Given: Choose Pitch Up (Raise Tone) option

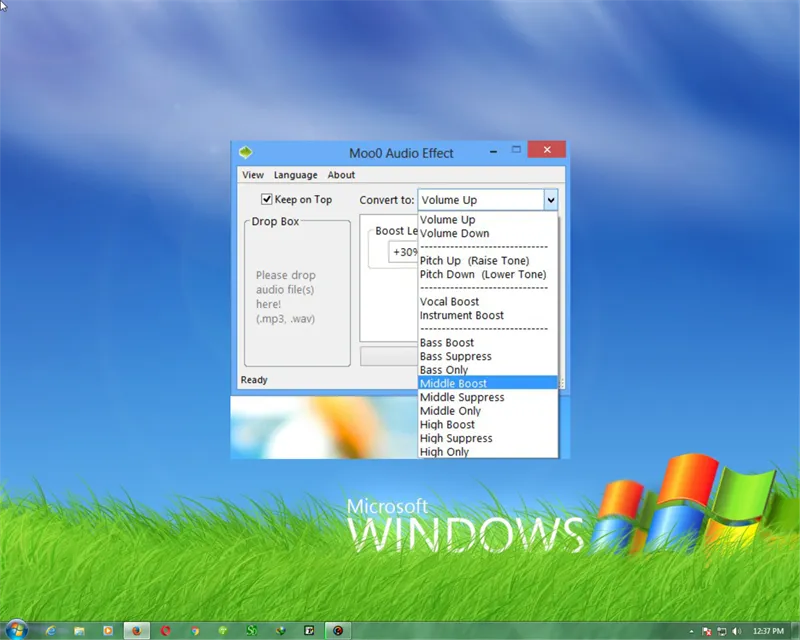Looking at the screenshot, I should (x=474, y=261).
